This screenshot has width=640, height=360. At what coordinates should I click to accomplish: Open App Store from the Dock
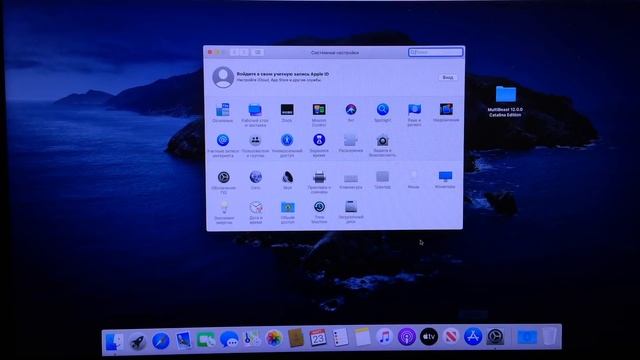(473, 337)
